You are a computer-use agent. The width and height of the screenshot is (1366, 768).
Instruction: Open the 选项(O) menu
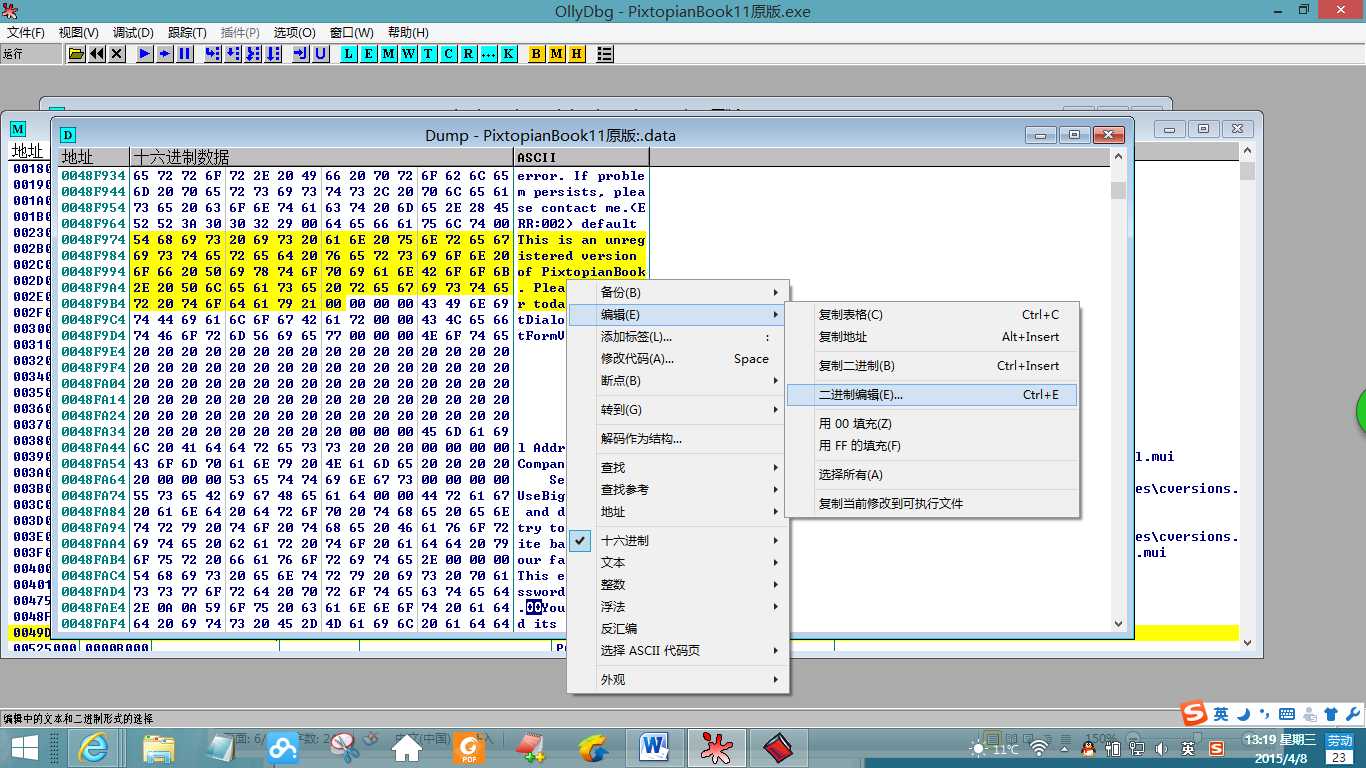tap(294, 32)
